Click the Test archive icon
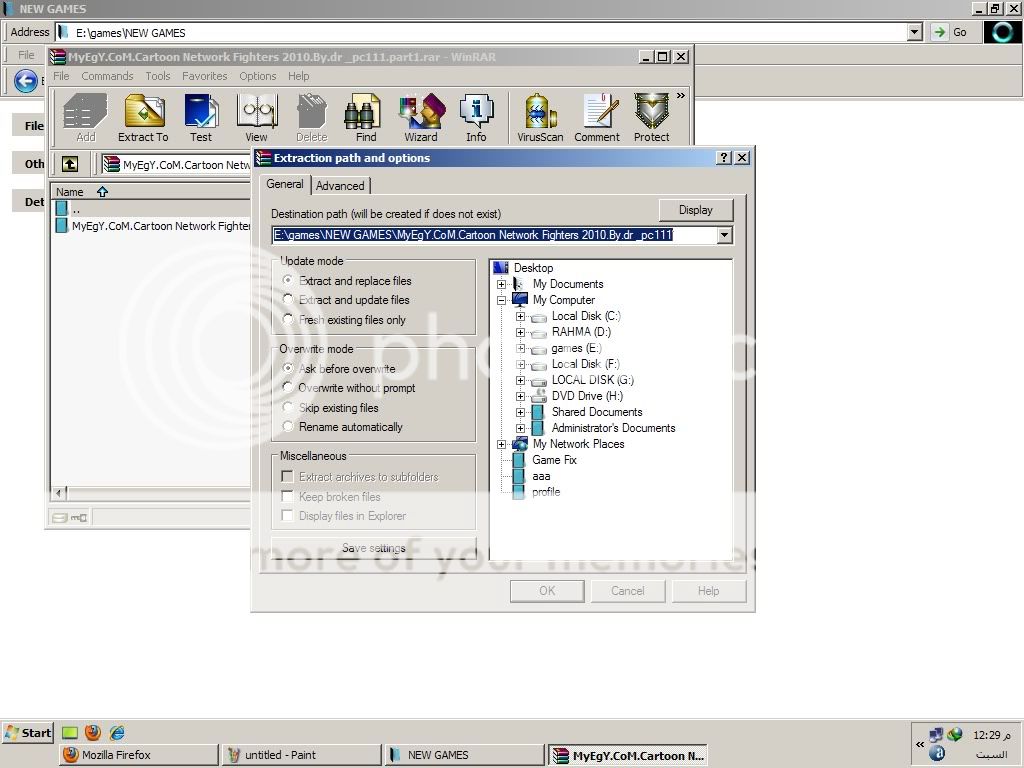1024x768 pixels. click(x=201, y=118)
